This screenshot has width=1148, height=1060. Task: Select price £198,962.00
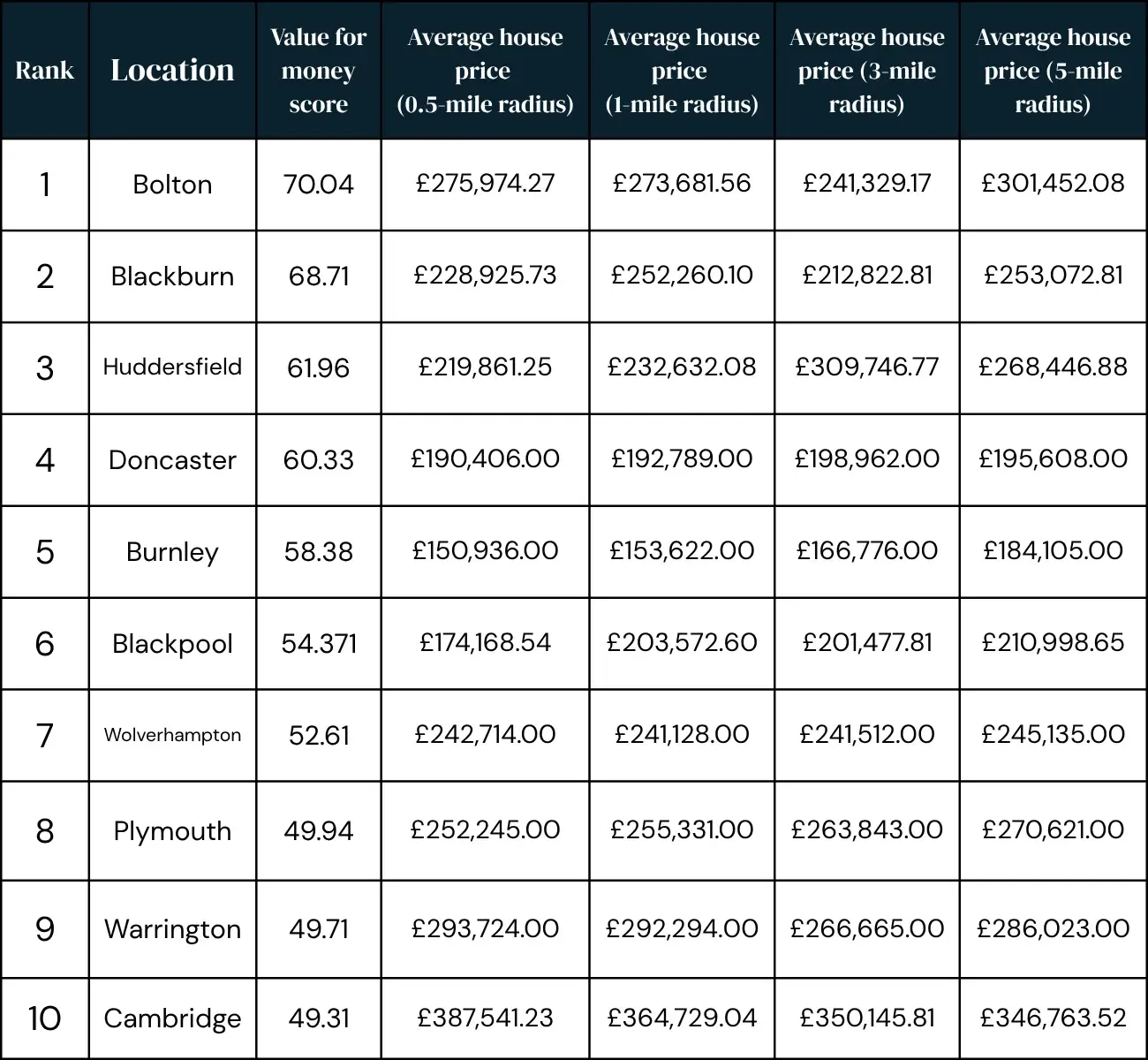pyautogui.click(x=867, y=459)
